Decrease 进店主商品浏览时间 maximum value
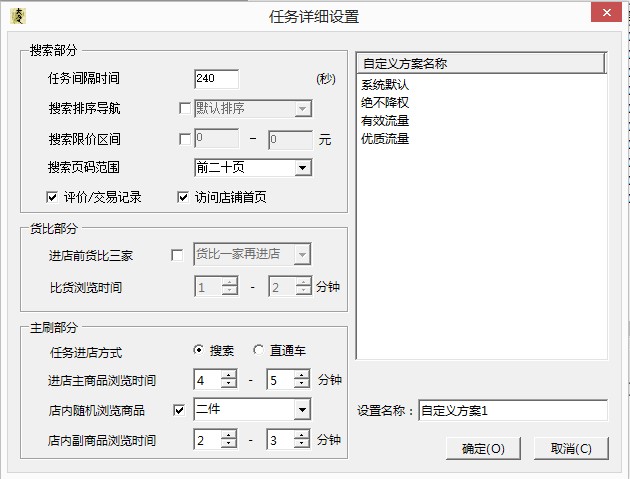 coord(301,384)
